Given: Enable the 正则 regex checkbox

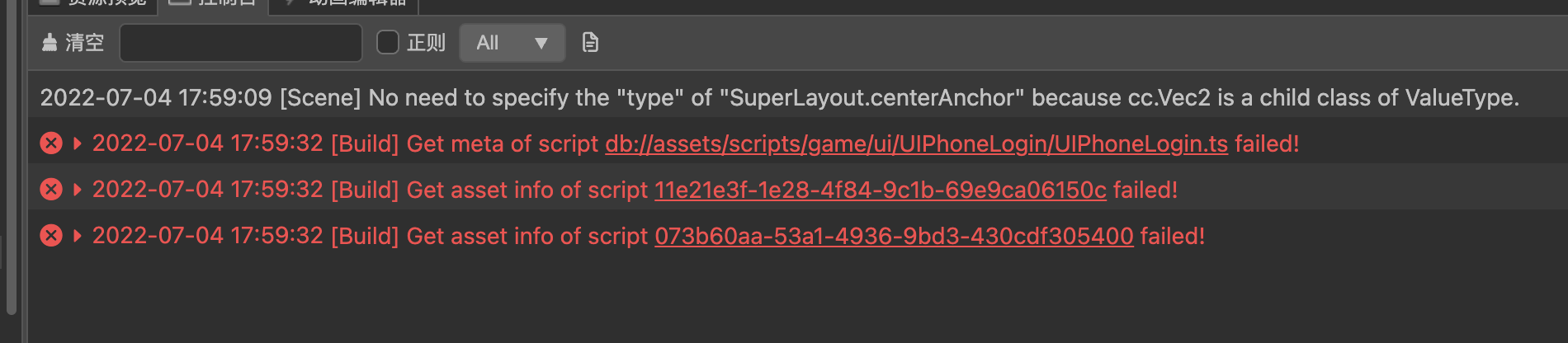Looking at the screenshot, I should 388,43.
